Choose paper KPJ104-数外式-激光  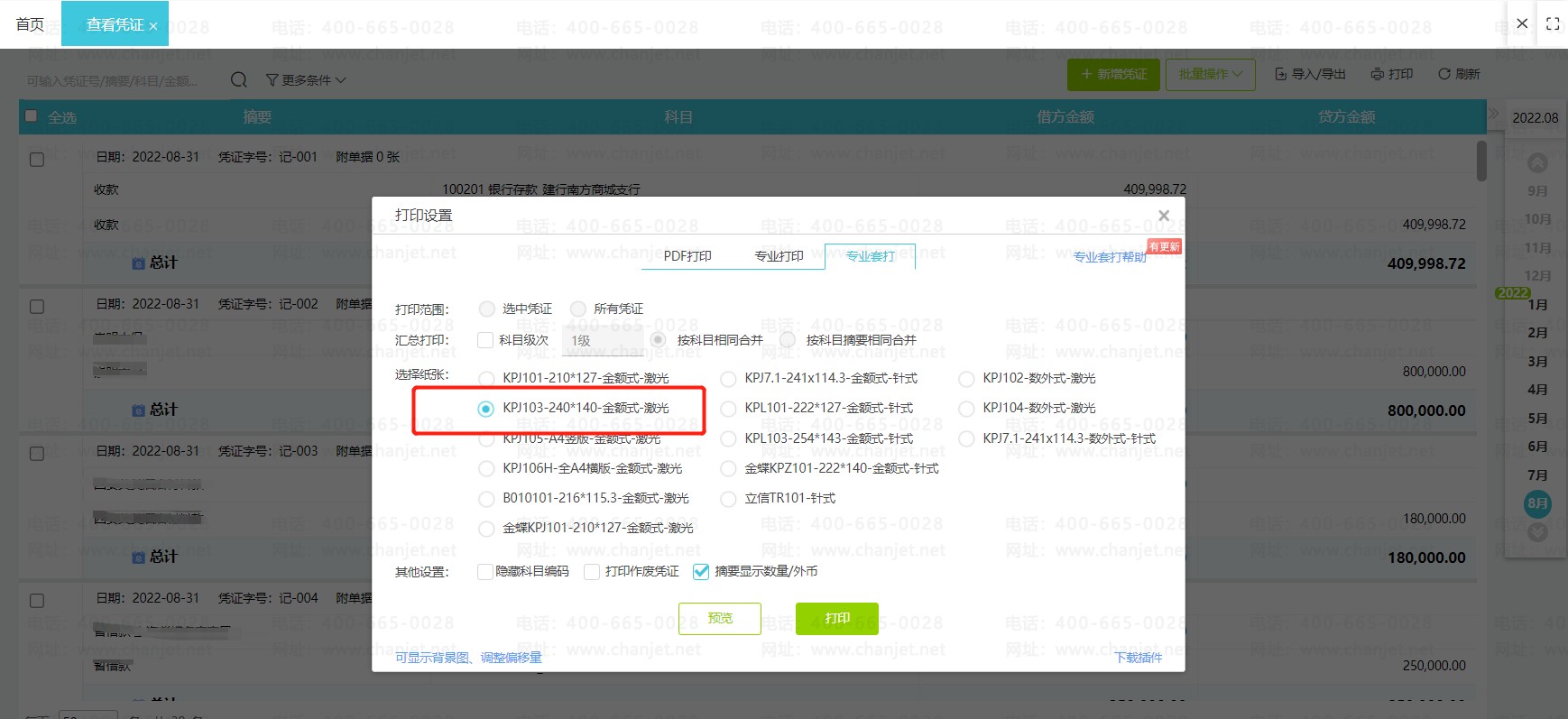point(966,409)
